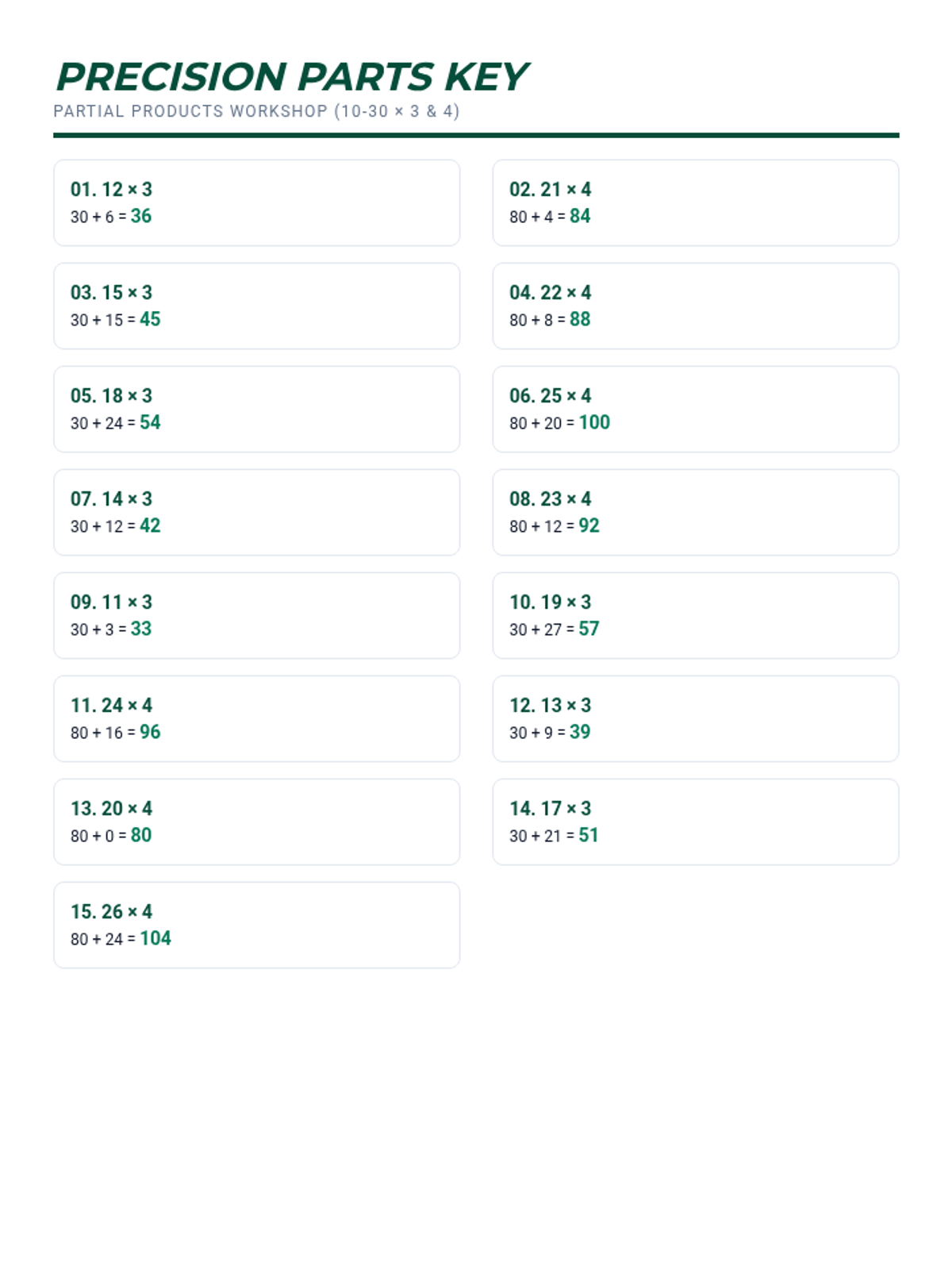Click answer 104 in problem 15
Screen dimensions: 952x1270
(x=155, y=938)
